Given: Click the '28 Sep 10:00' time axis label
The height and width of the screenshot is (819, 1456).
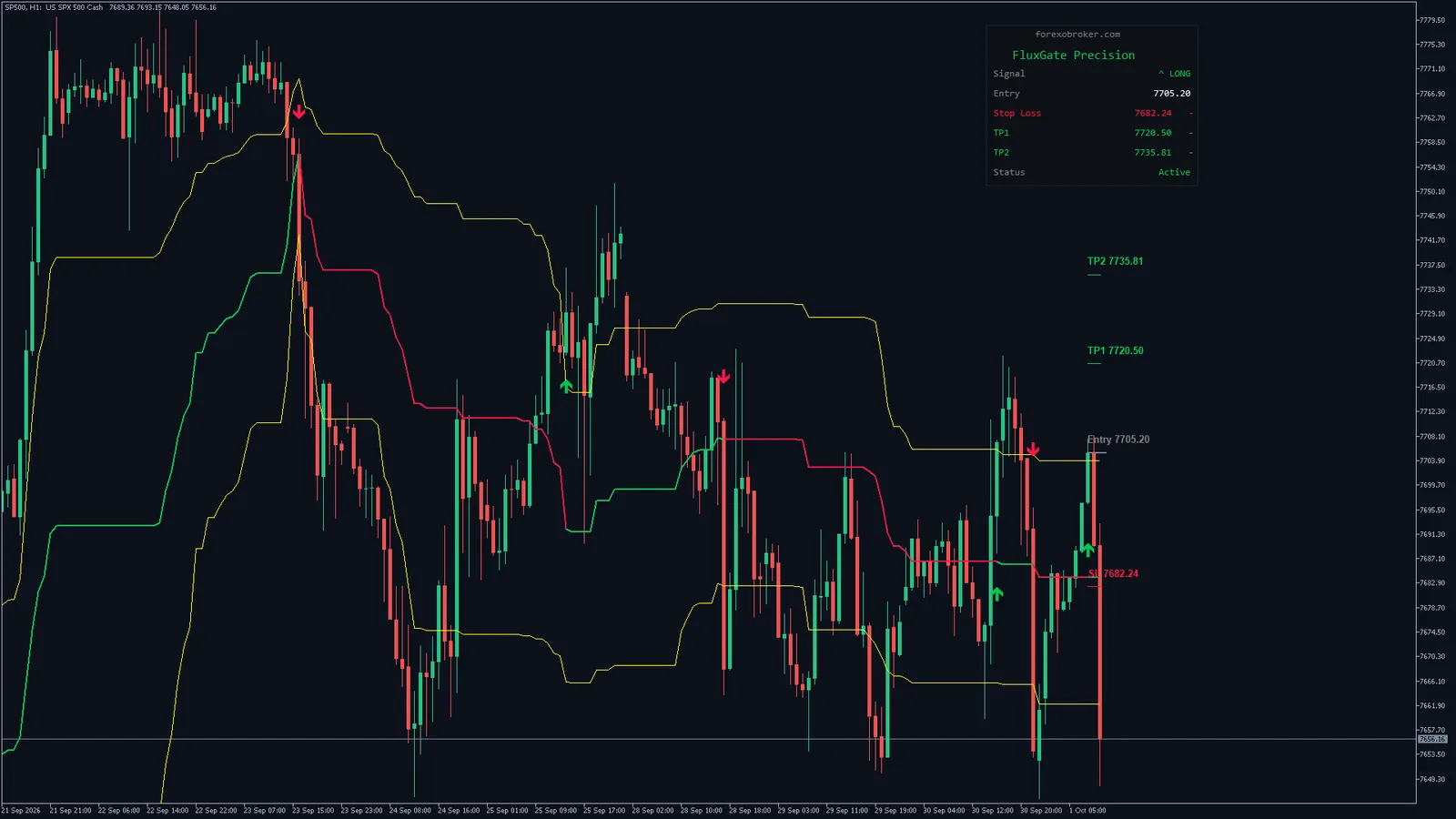Looking at the screenshot, I should [702, 810].
